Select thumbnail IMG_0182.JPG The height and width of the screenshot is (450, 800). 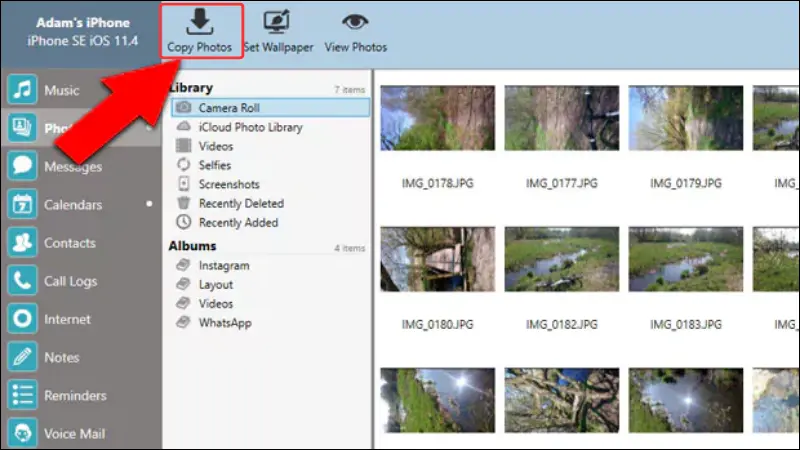(x=562, y=259)
